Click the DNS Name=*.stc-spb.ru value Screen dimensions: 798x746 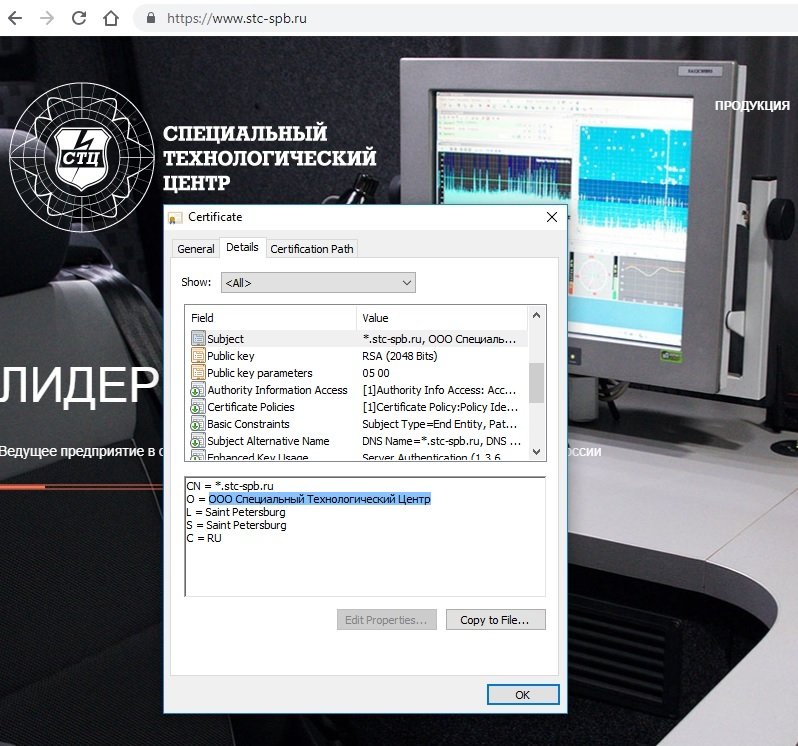441,441
